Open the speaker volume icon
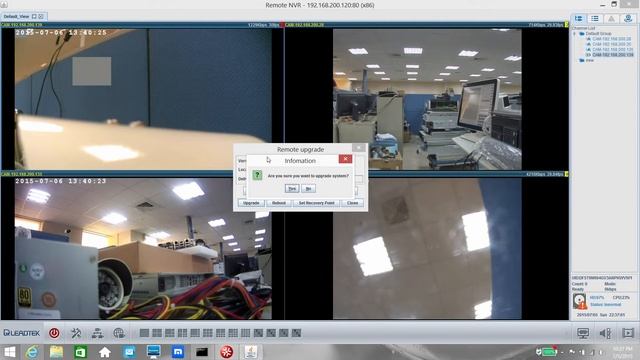The image size is (640, 360). 605,333
